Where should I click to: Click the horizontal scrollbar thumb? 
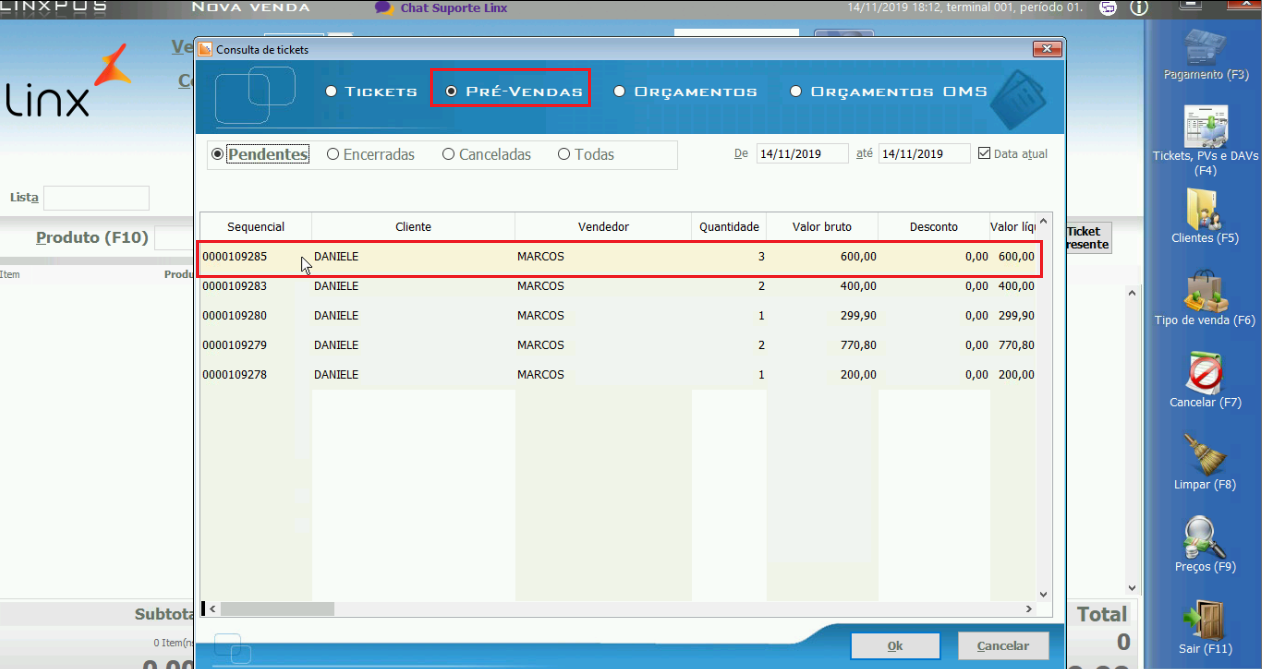coord(277,608)
